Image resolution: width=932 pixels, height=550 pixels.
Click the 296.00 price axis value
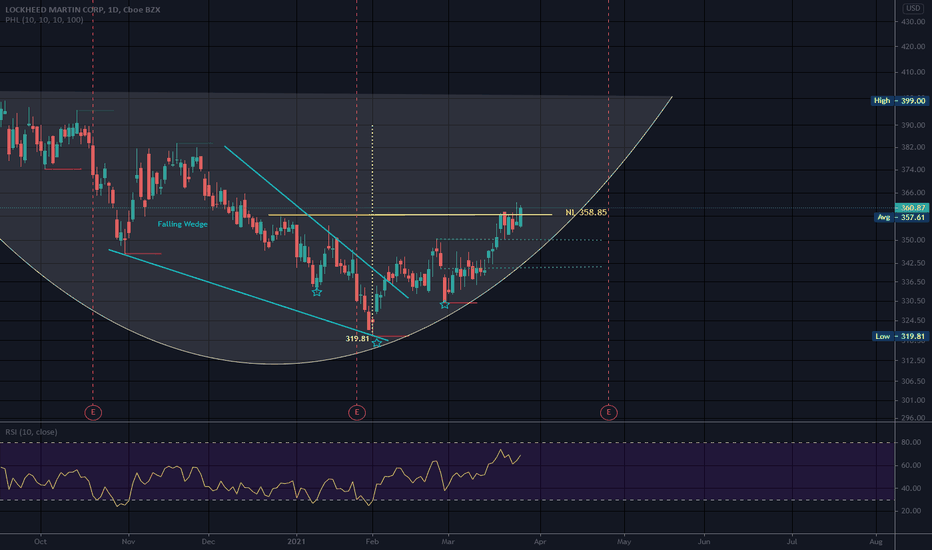pyautogui.click(x=913, y=417)
